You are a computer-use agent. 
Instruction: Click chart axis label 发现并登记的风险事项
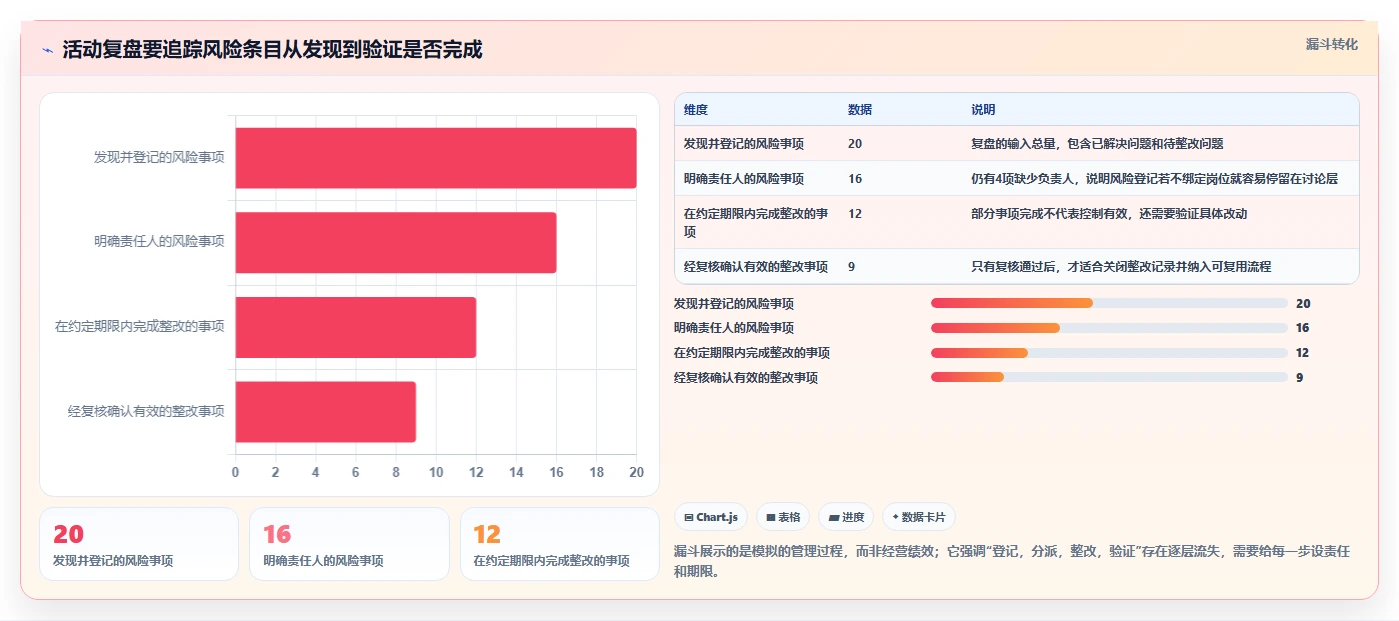(x=159, y=157)
